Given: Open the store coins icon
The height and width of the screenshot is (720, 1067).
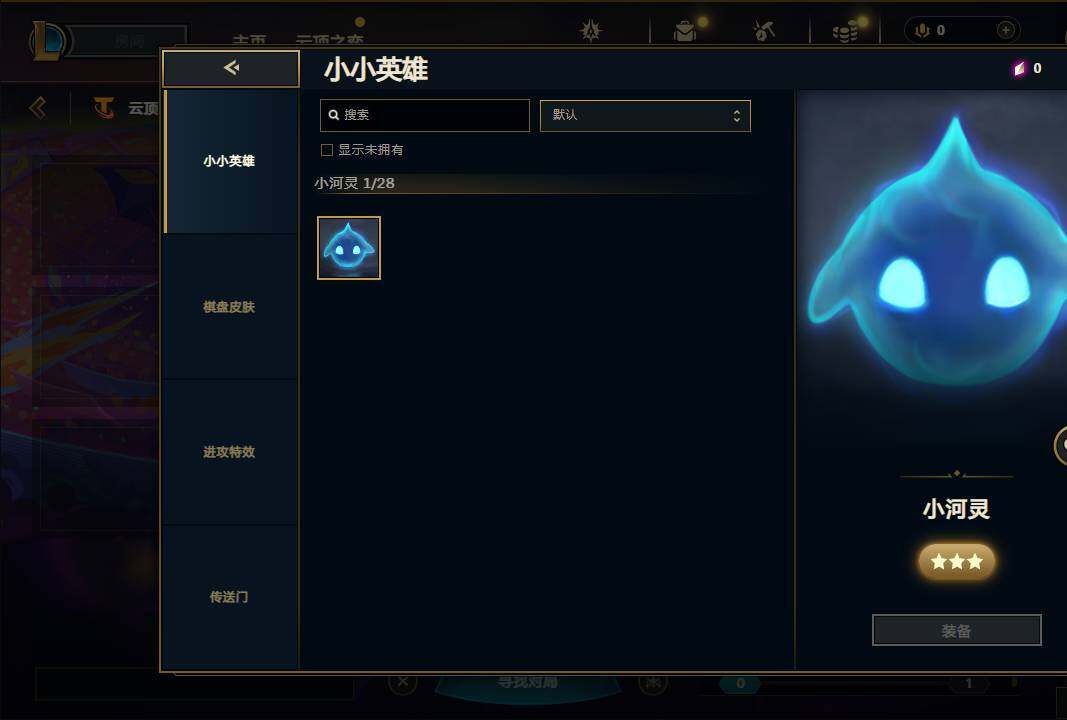Looking at the screenshot, I should point(844,31).
